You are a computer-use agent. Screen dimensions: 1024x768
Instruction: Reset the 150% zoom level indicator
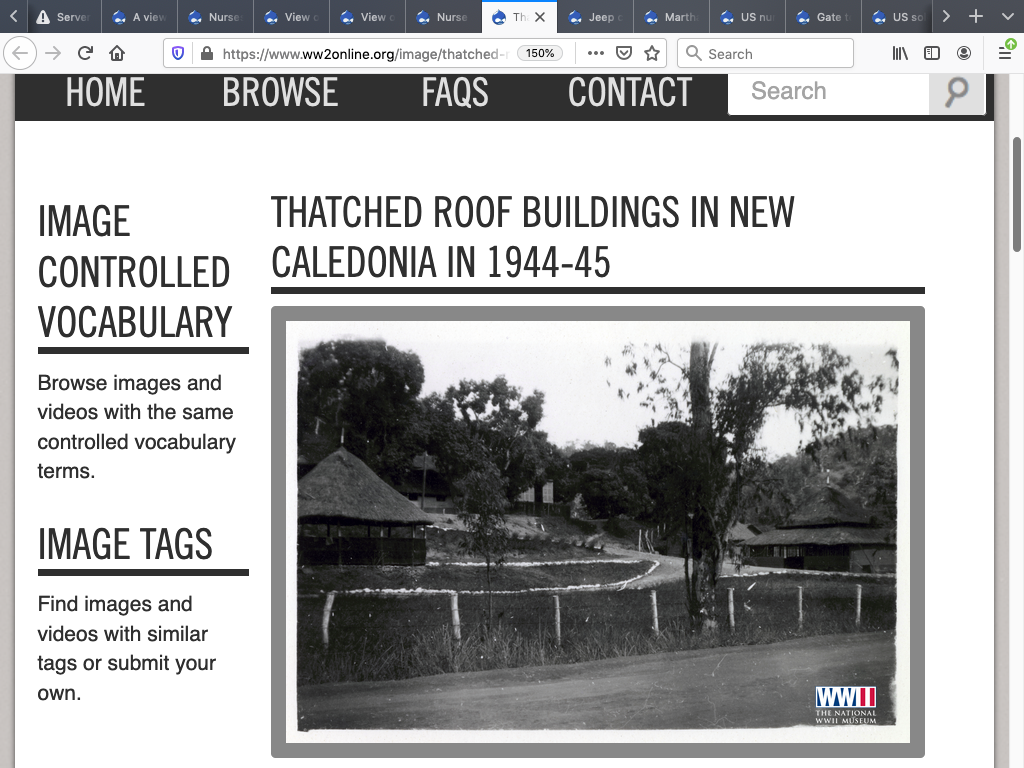[x=540, y=53]
